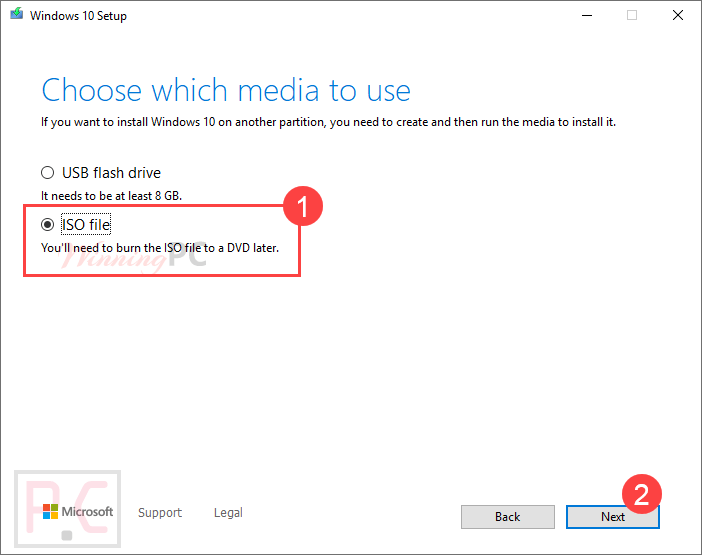
Task: Click the 'You'll need to burn the ISO file' text
Action: 160,248
